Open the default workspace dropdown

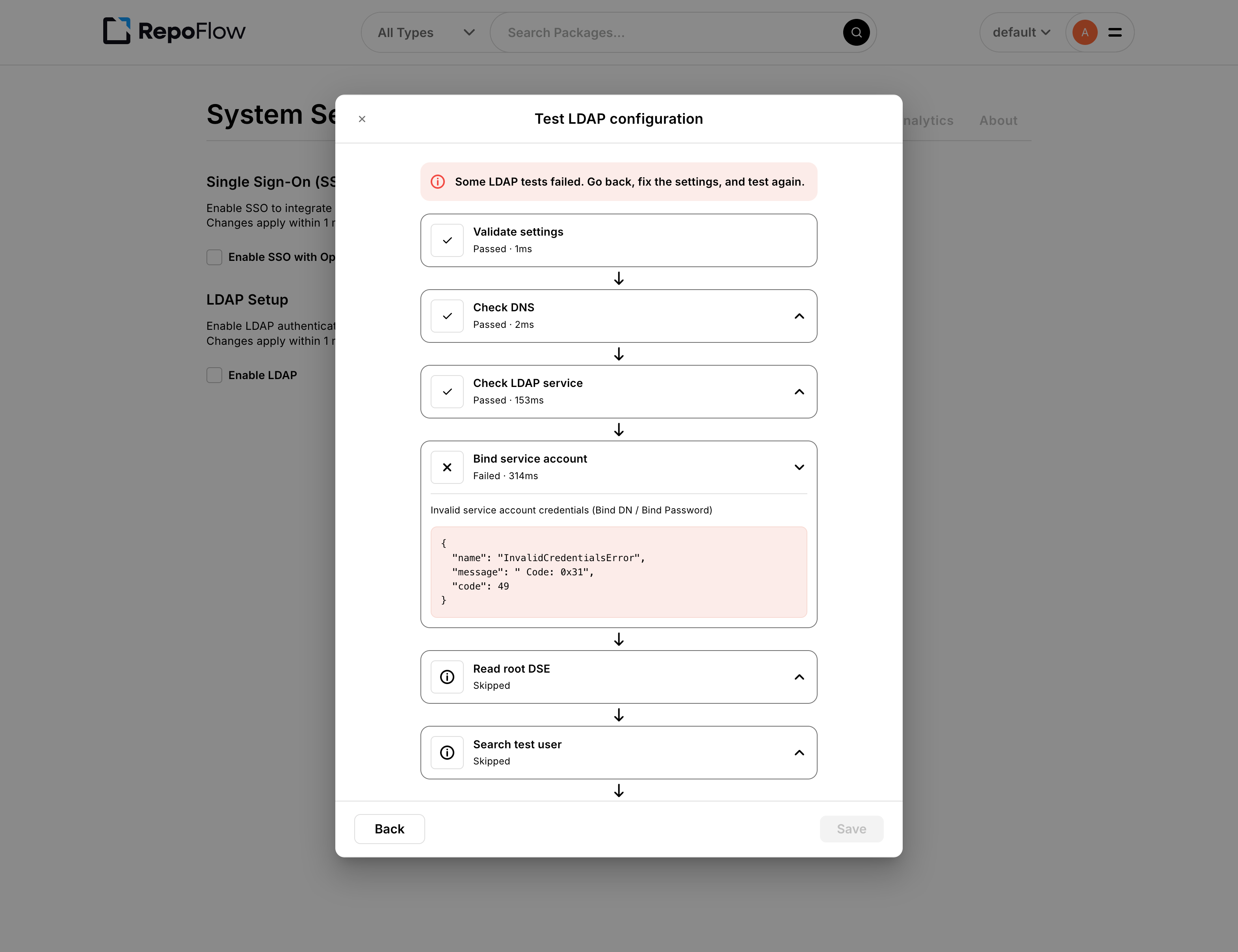tap(1020, 32)
